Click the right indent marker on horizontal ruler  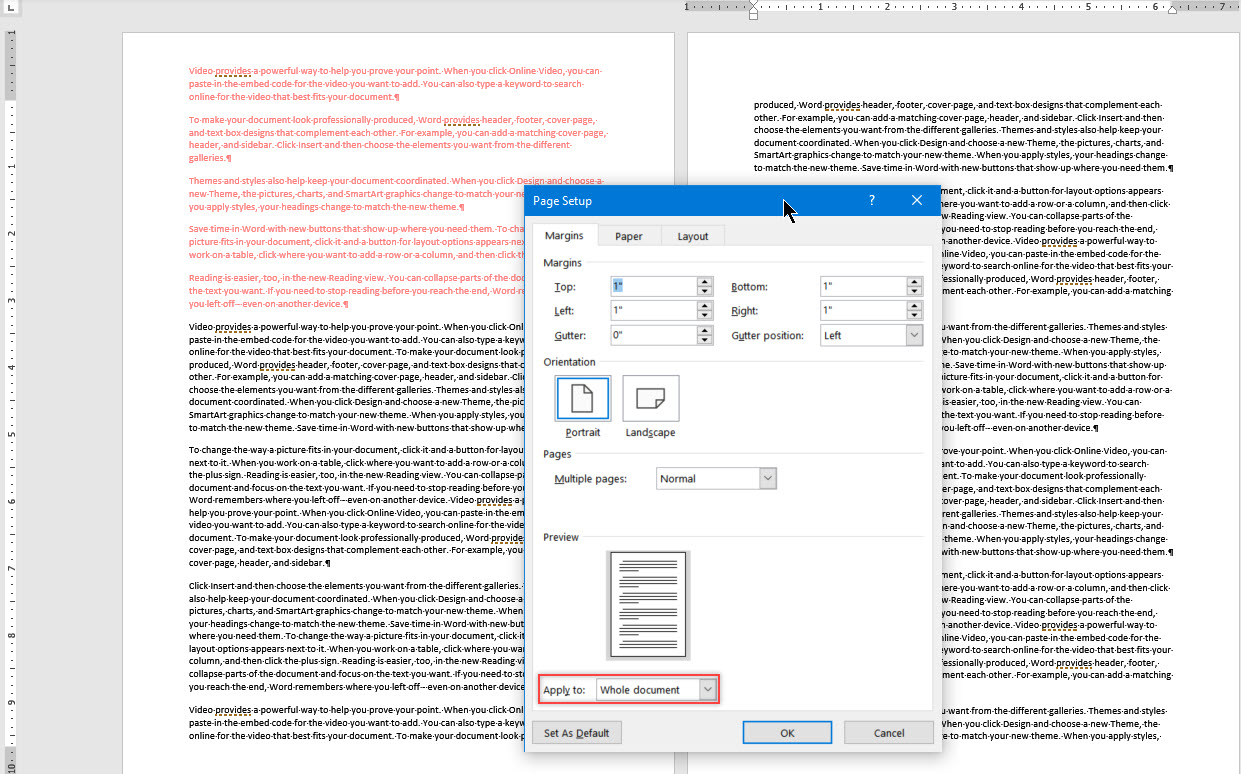click(x=1173, y=10)
